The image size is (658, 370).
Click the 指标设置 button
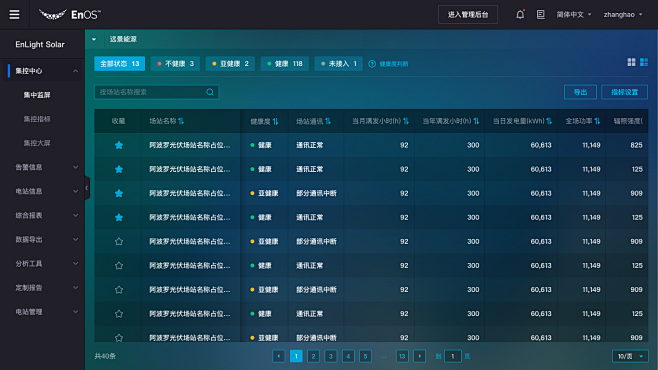coord(624,92)
